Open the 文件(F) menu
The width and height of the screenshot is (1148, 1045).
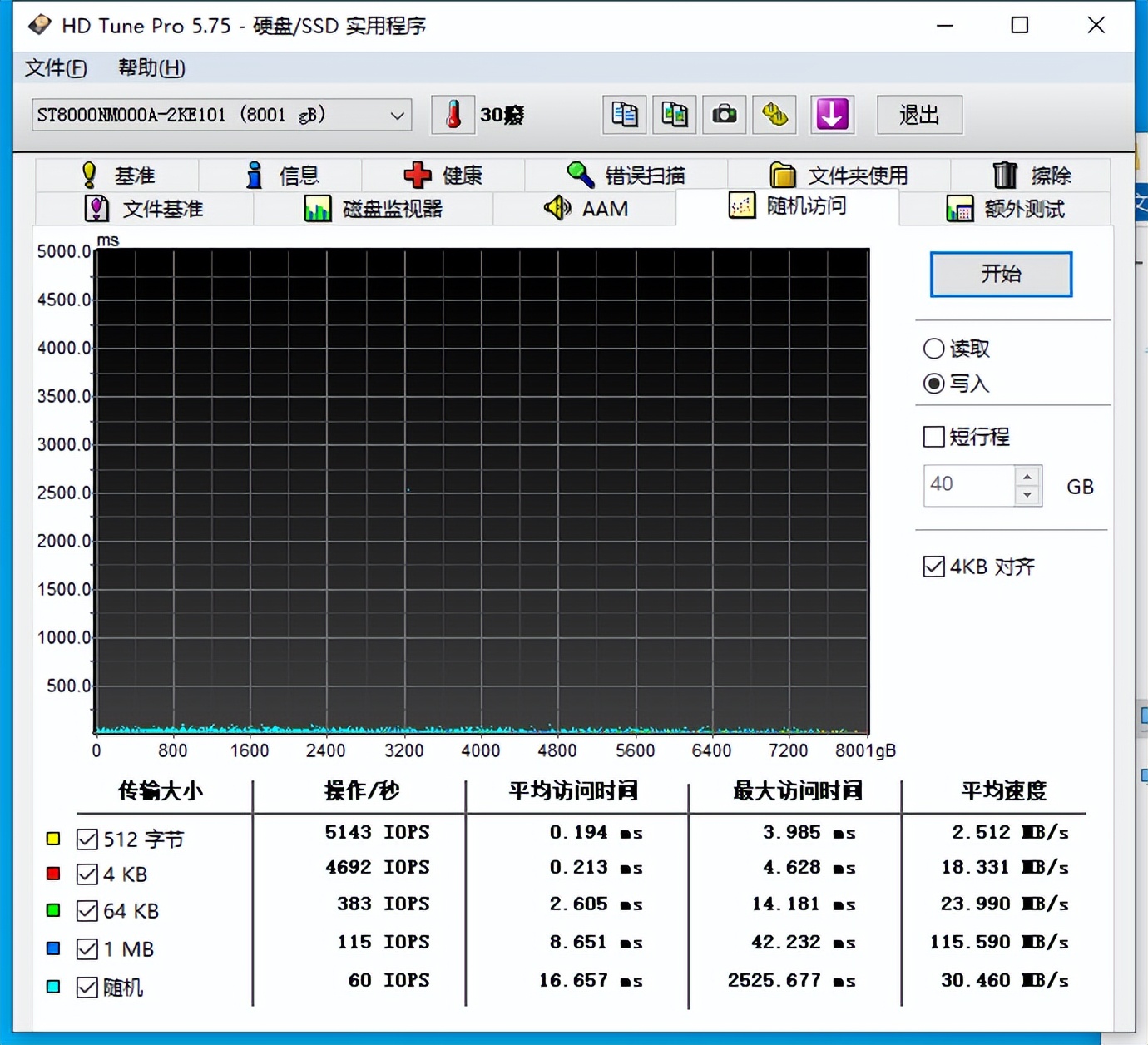coord(55,67)
